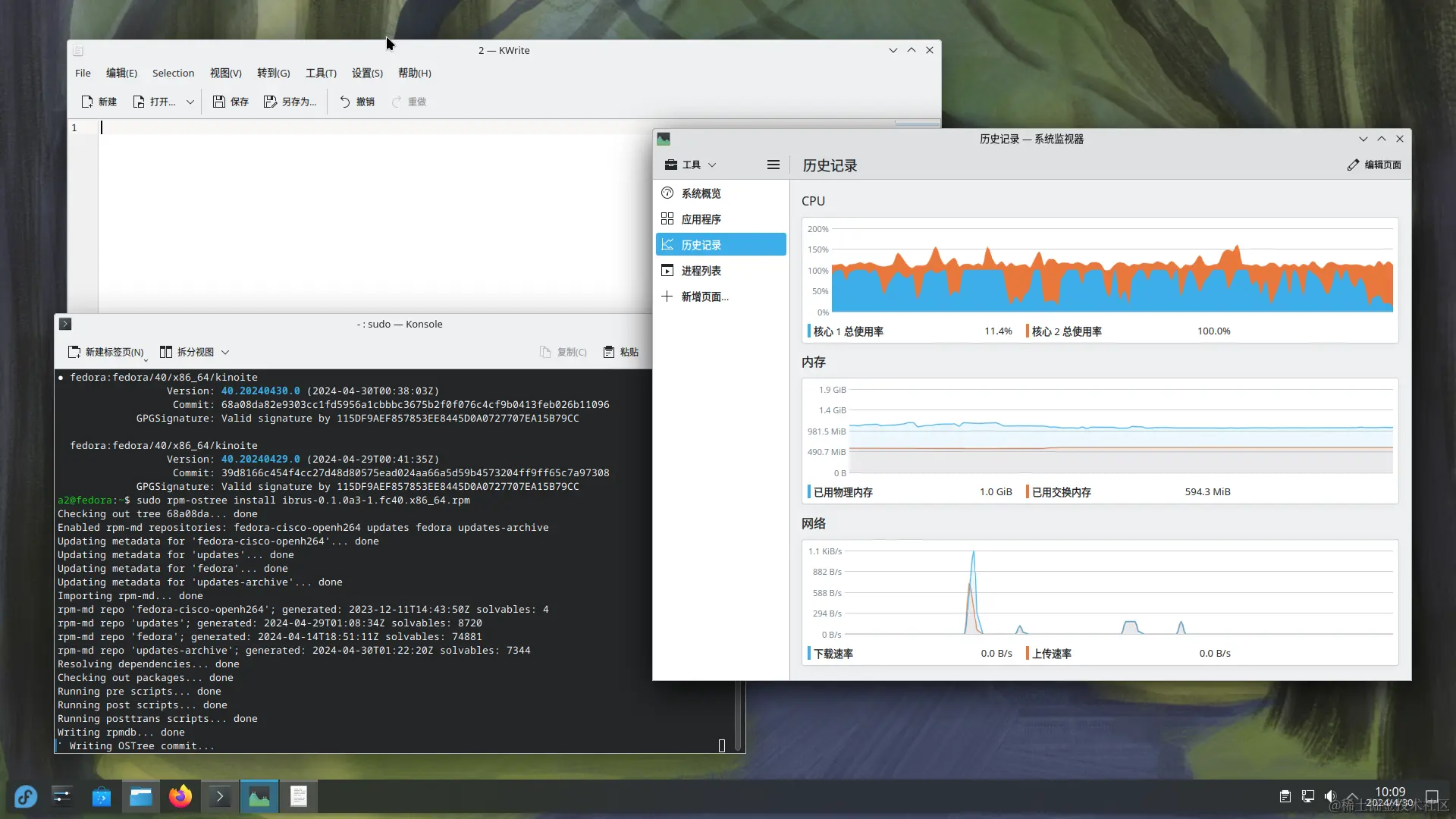1456x819 pixels.
Task: Click the volume icon in system tray
Action: 1331,796
